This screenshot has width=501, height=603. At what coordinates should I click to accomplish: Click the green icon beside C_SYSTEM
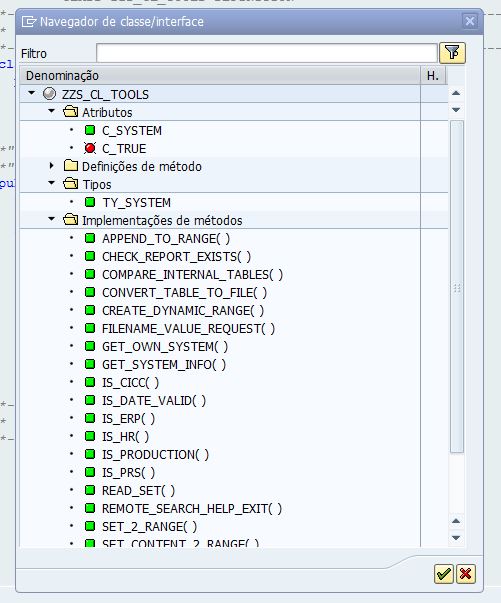[x=90, y=130]
